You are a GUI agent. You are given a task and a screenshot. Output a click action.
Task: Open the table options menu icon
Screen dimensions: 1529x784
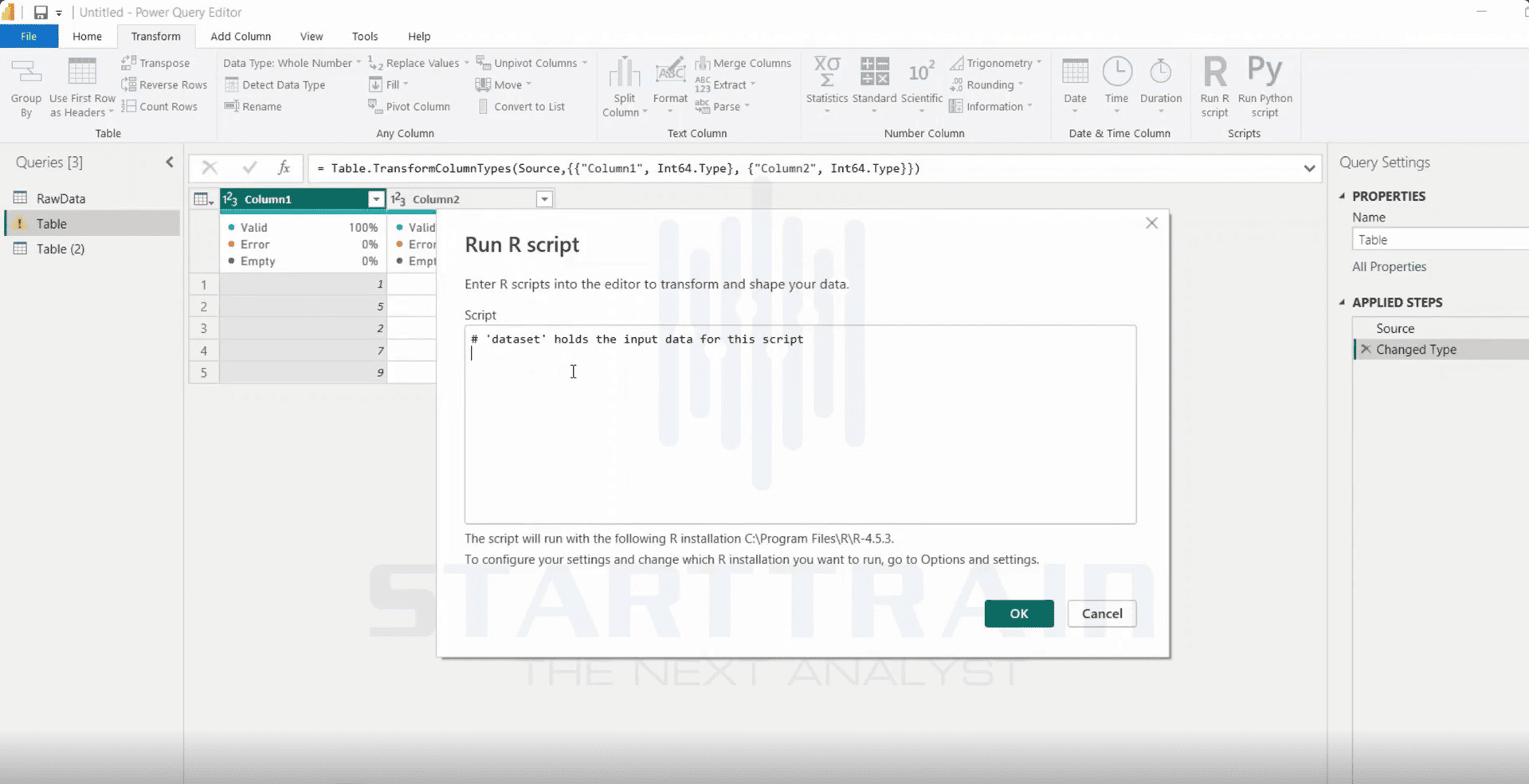(204, 199)
